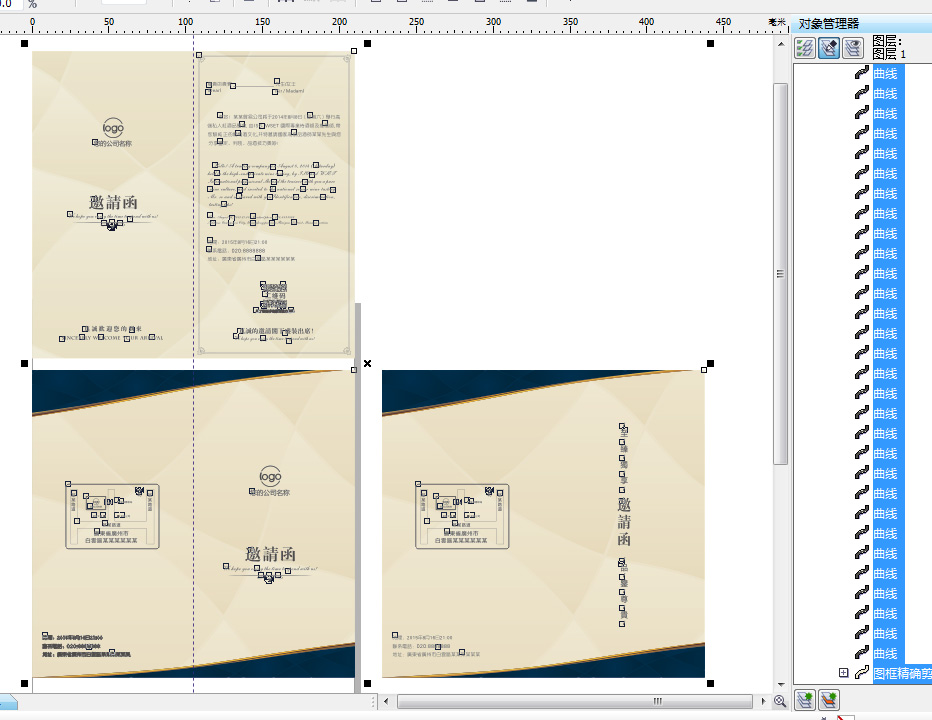Click the middle-right selection handle
Viewport: 932px width, 720px height.
pyautogui.click(x=710, y=363)
